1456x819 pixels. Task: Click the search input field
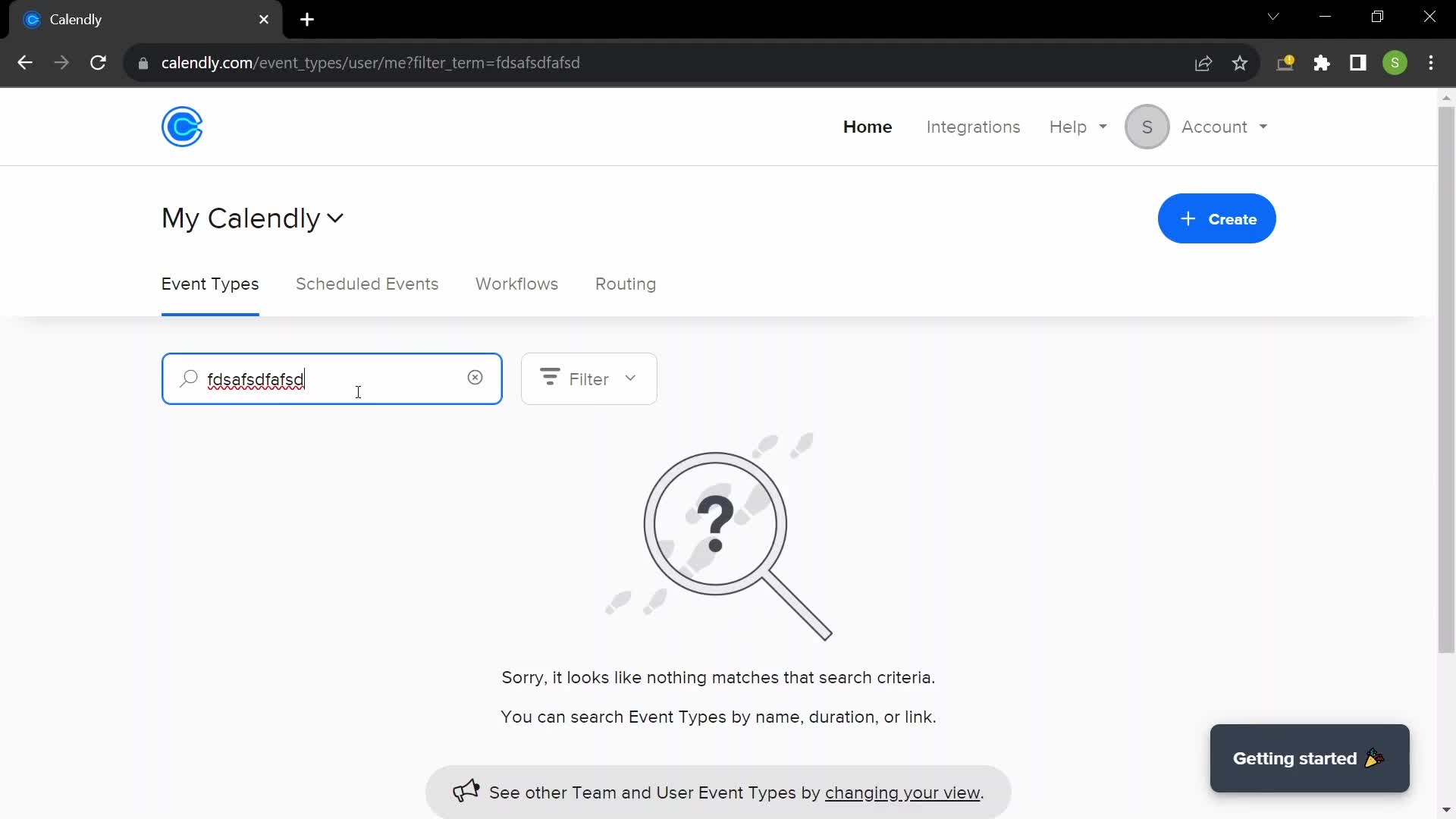click(332, 379)
